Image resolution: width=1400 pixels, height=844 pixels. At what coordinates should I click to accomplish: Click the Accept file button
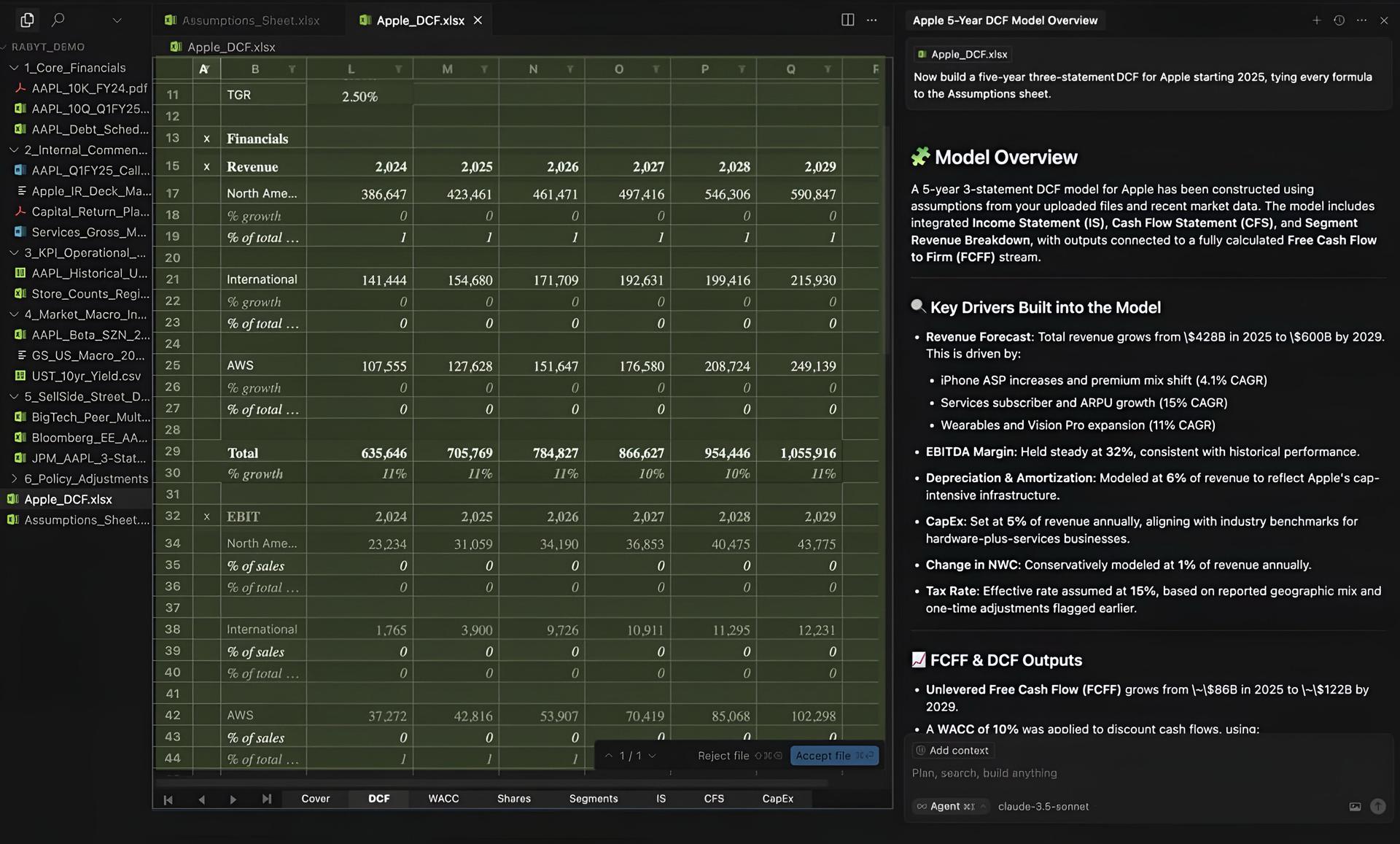[833, 756]
